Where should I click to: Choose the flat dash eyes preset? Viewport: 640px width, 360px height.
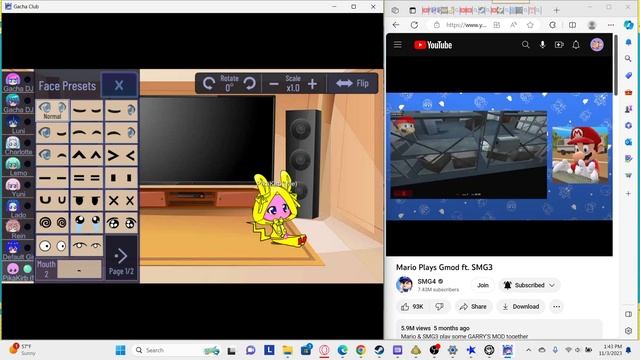[52, 178]
